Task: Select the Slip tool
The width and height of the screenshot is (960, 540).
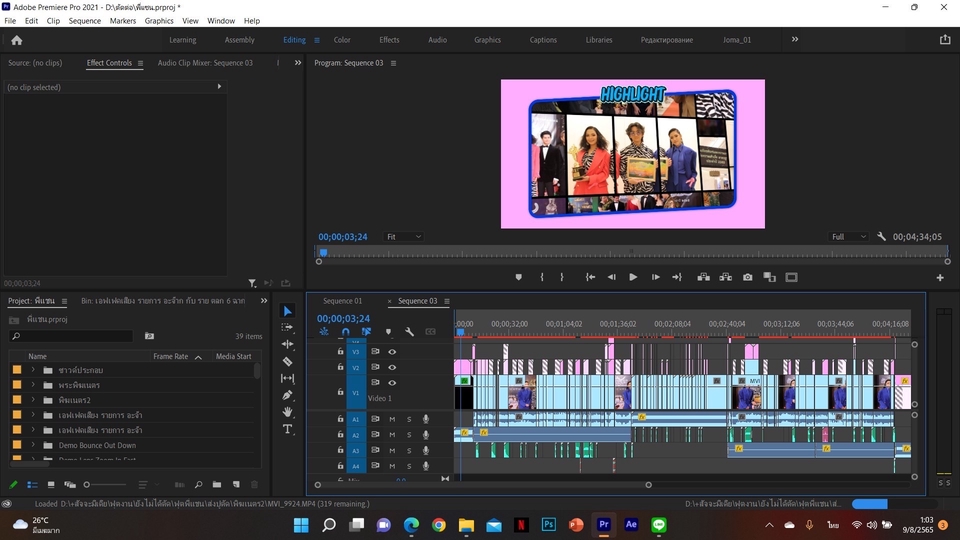Action: (287, 378)
